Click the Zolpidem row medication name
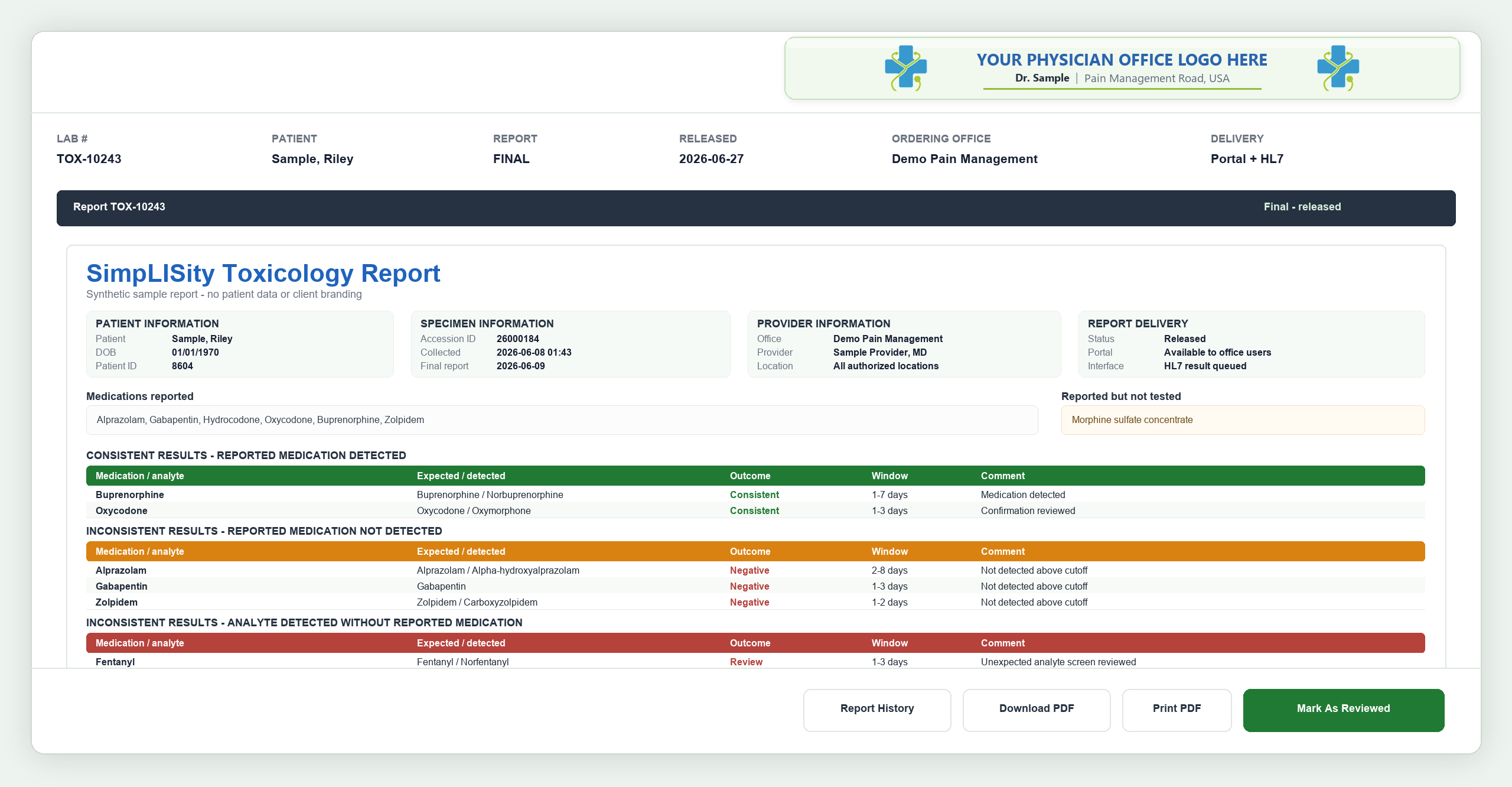This screenshot has width=1512, height=787. point(116,602)
